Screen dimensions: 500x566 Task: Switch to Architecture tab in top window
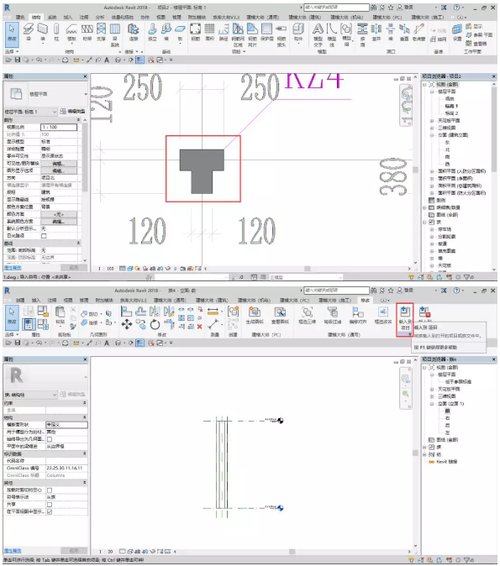point(20,17)
